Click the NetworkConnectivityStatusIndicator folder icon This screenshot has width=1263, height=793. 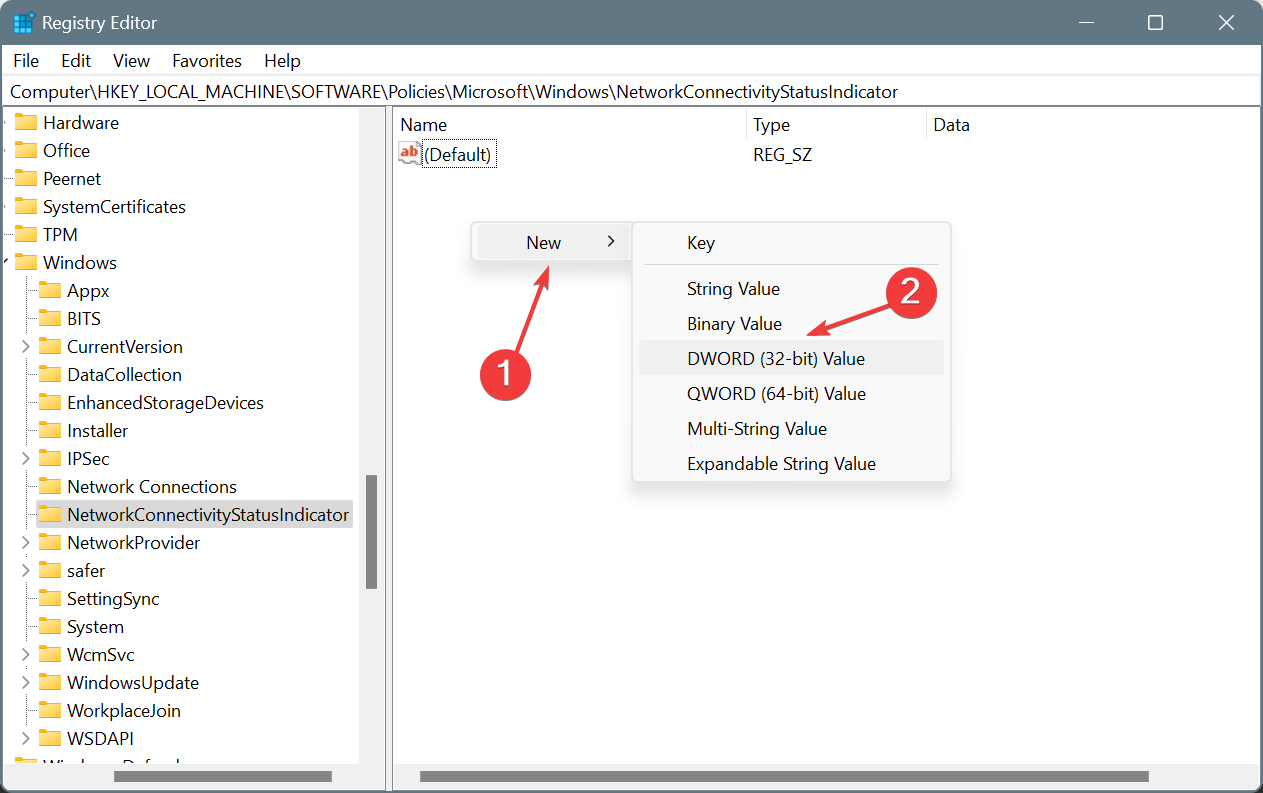click(50, 514)
